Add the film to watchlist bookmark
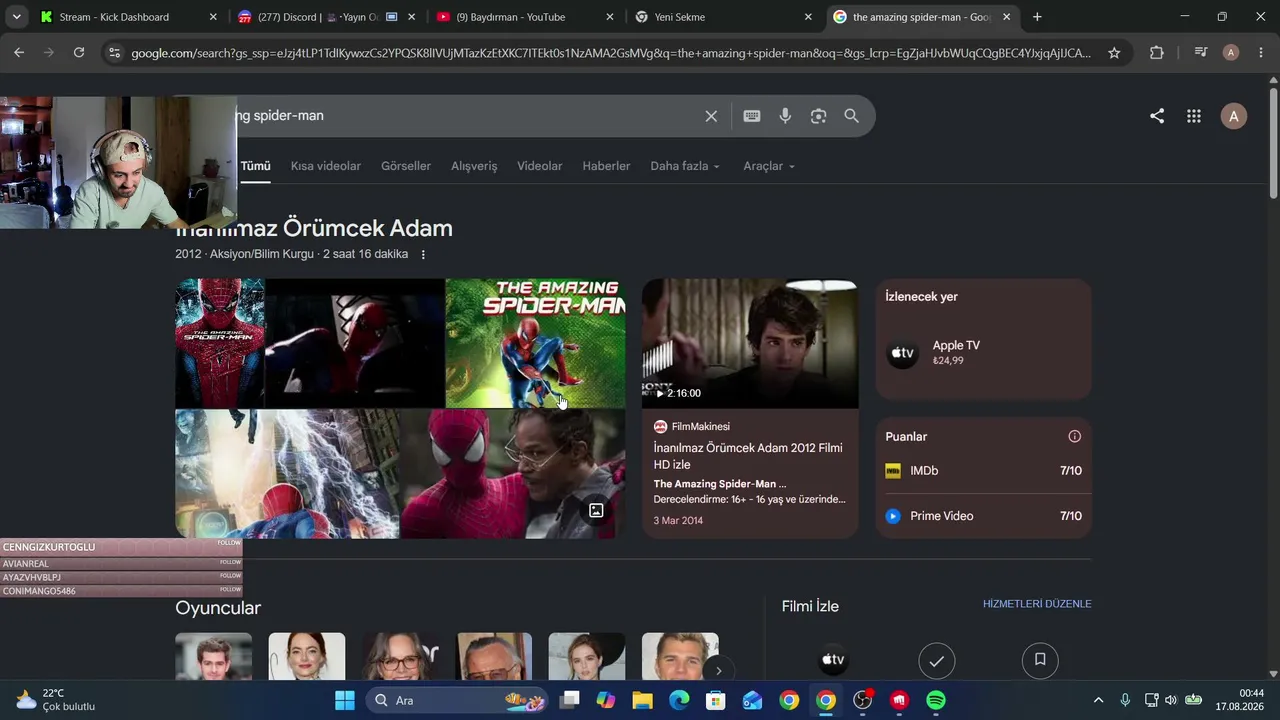Viewport: 1280px width, 720px height. coord(1040,661)
